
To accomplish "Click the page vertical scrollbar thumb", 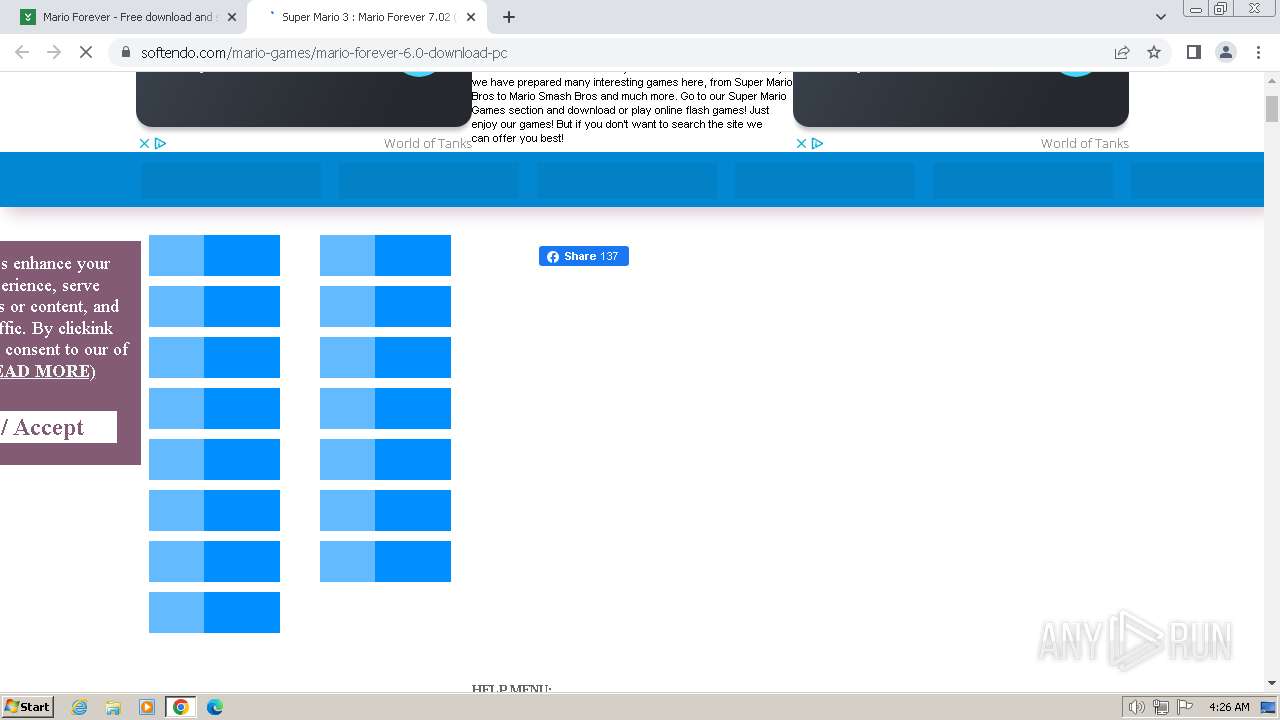I will (1272, 109).
